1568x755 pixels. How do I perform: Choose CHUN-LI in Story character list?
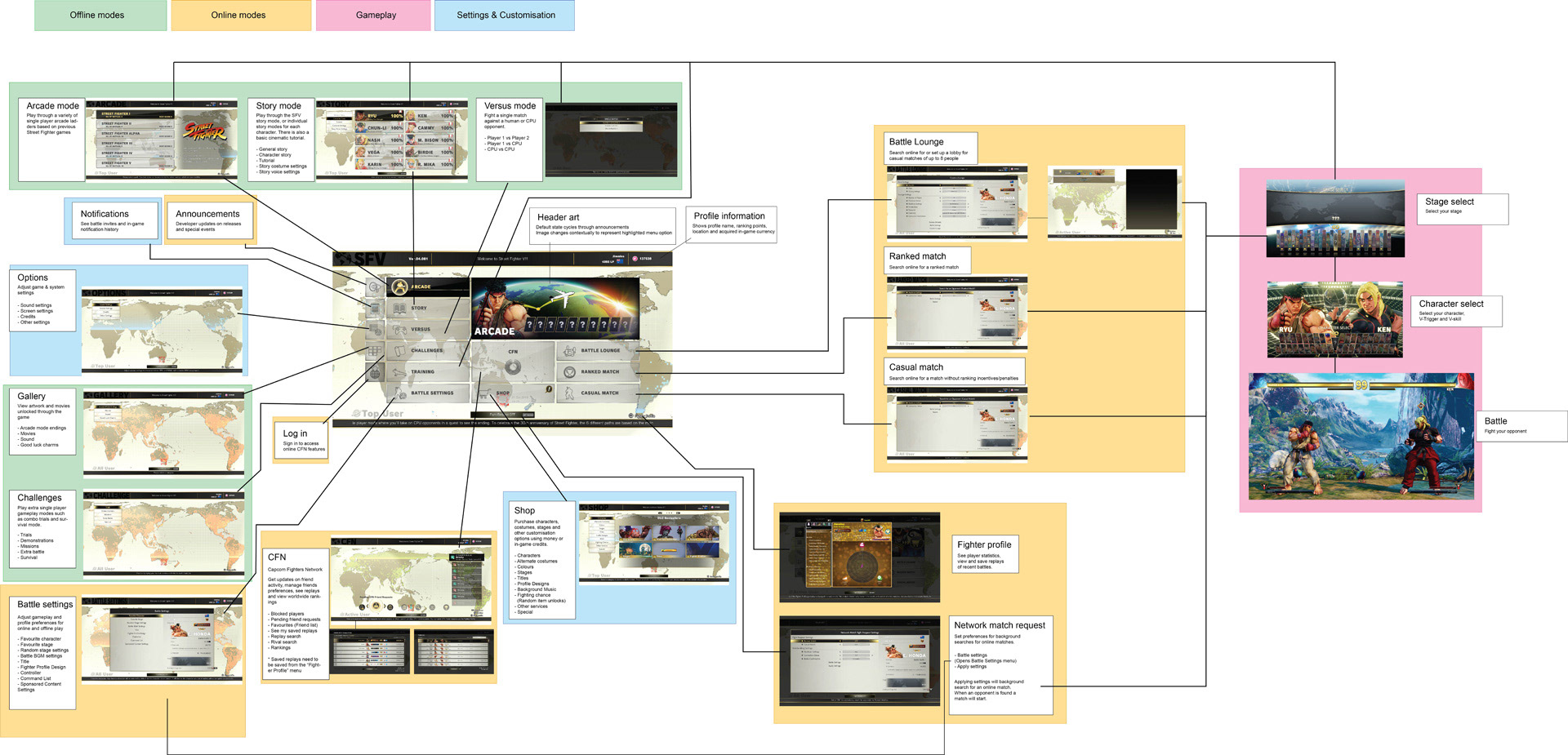pos(380,128)
